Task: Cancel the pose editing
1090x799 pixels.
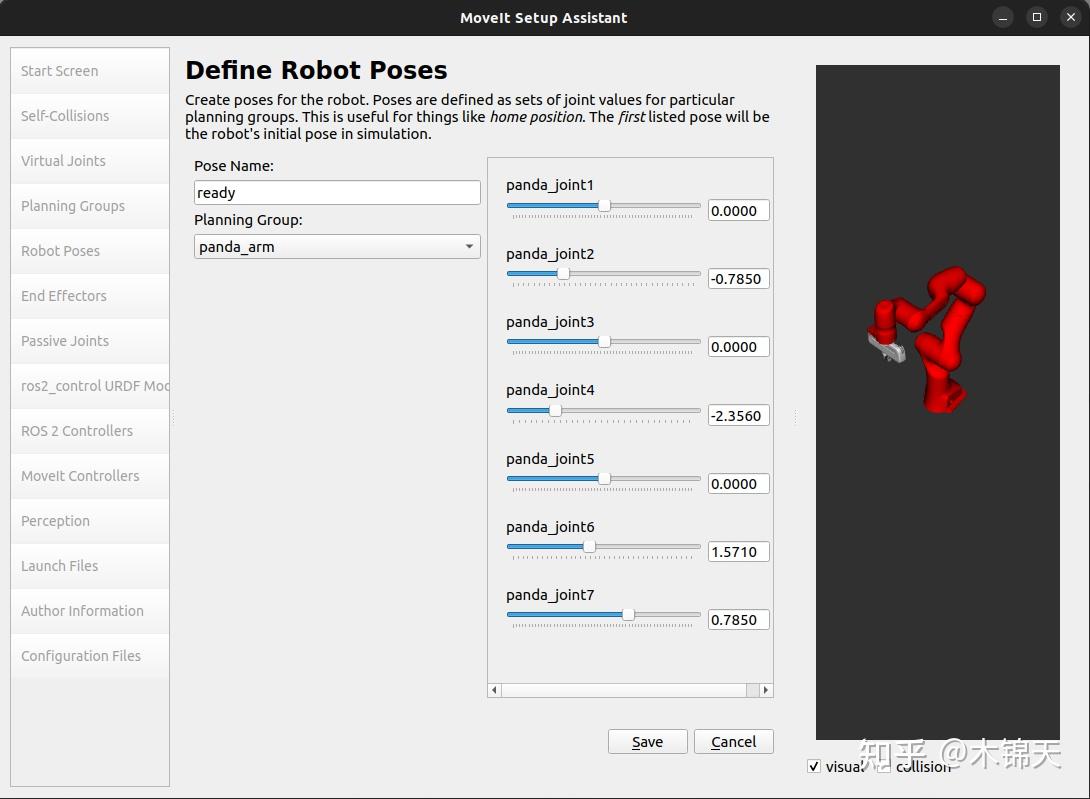Action: point(733,741)
